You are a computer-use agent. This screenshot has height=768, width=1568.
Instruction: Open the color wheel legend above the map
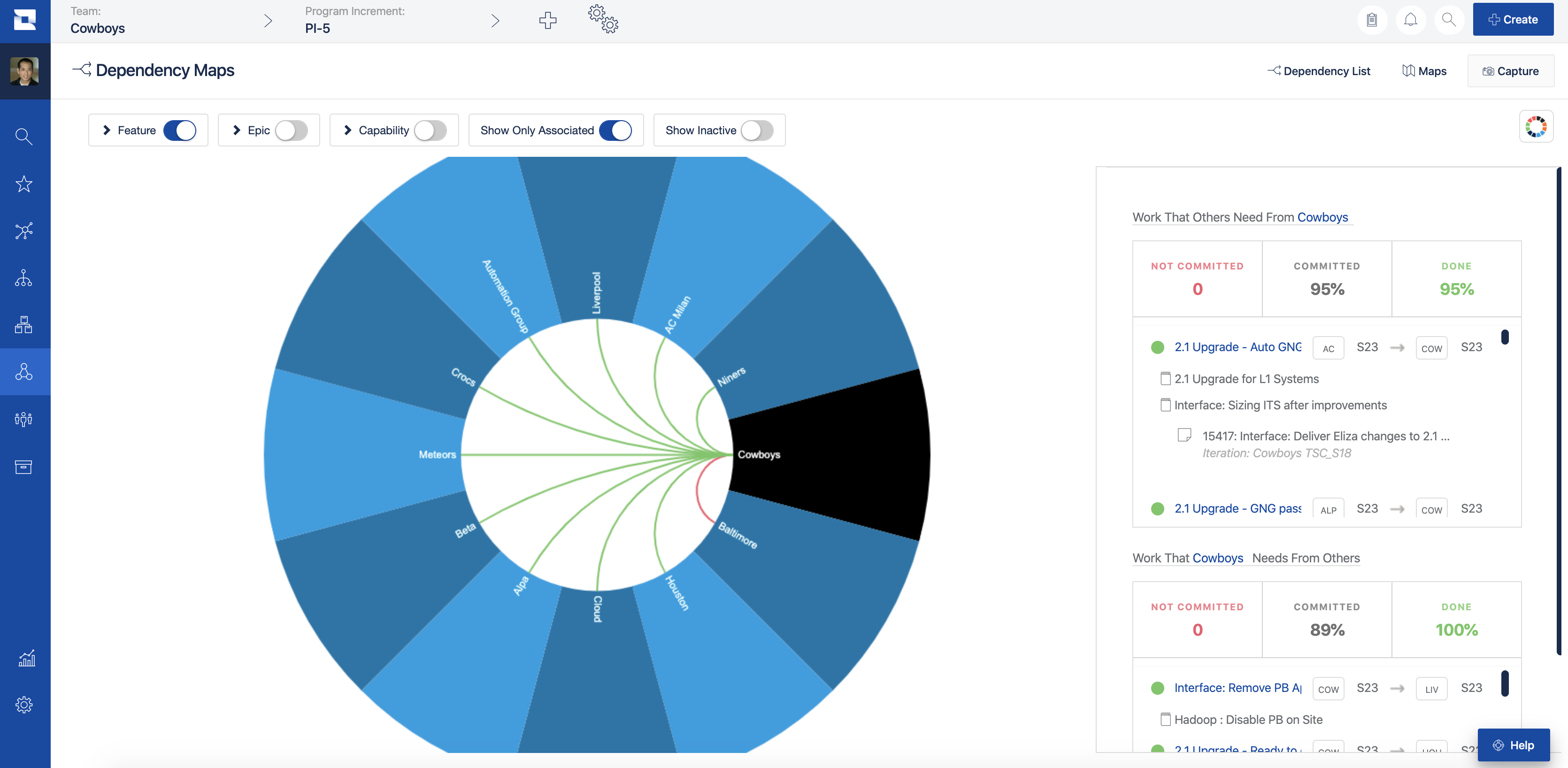pos(1537,126)
